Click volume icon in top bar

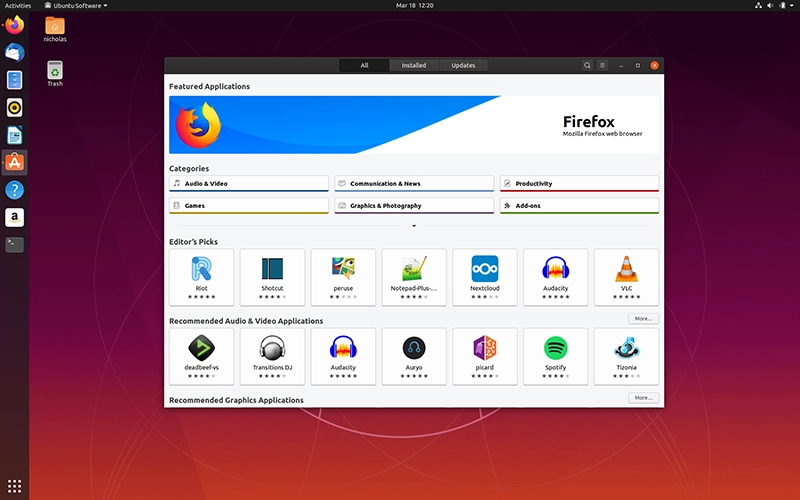pos(770,6)
